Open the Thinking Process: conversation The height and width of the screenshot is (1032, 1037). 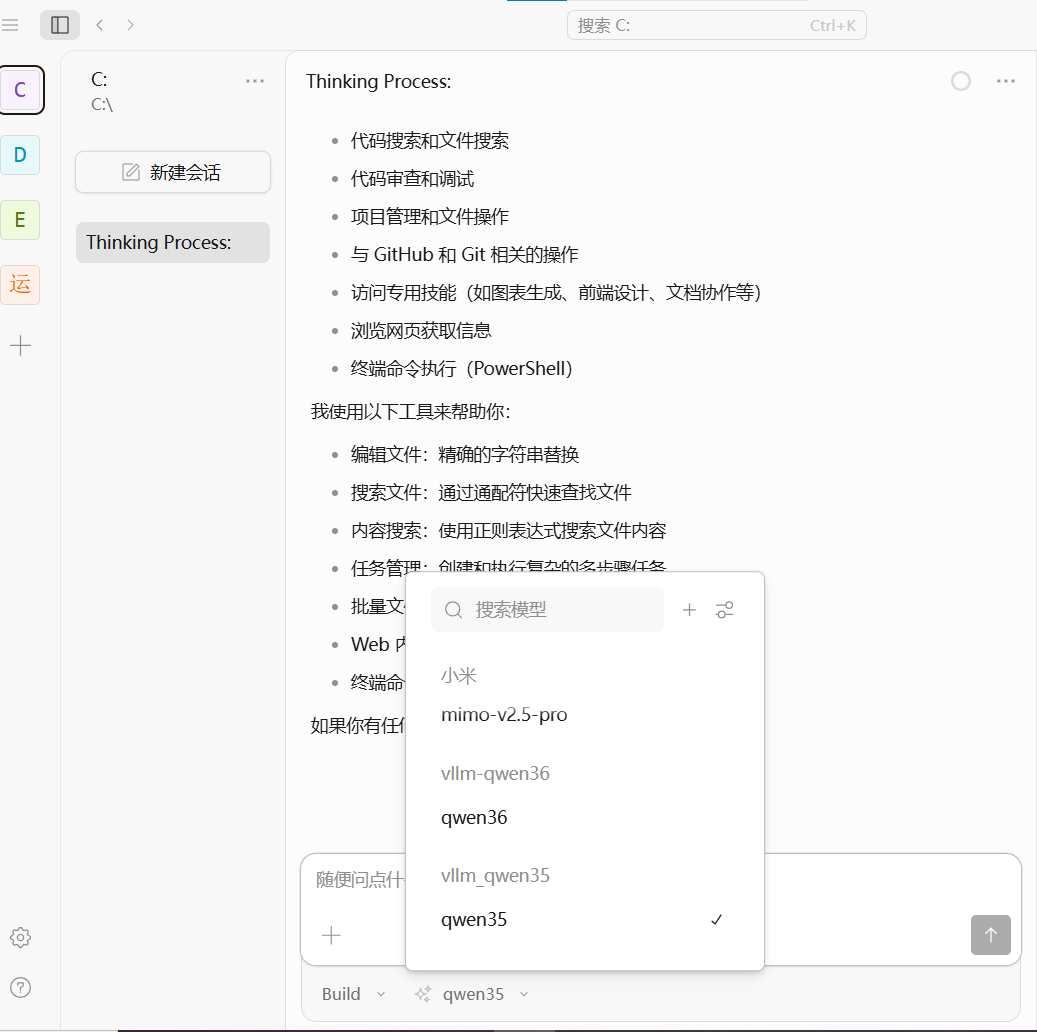click(x=173, y=242)
